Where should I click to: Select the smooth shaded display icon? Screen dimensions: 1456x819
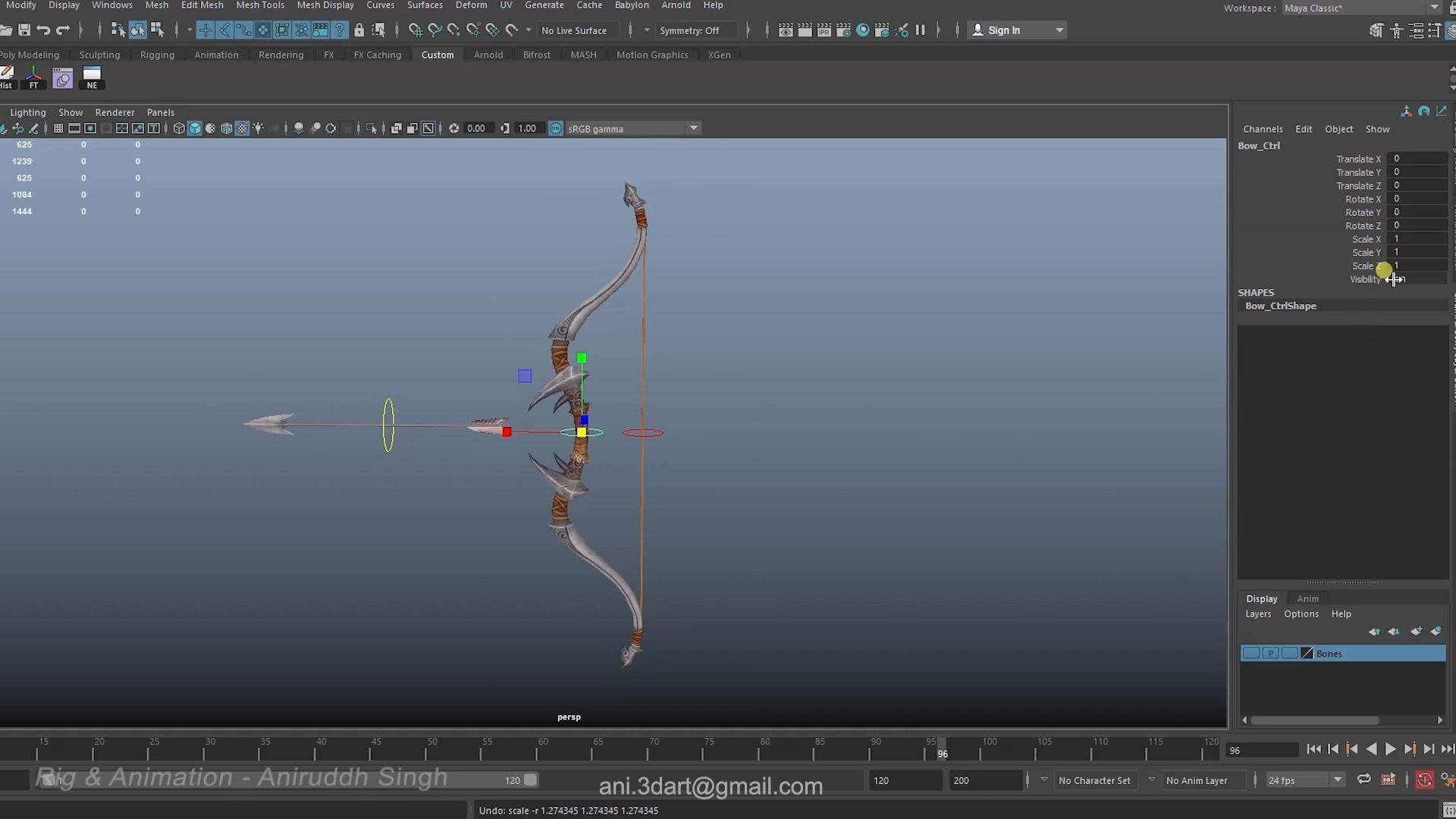point(195,128)
